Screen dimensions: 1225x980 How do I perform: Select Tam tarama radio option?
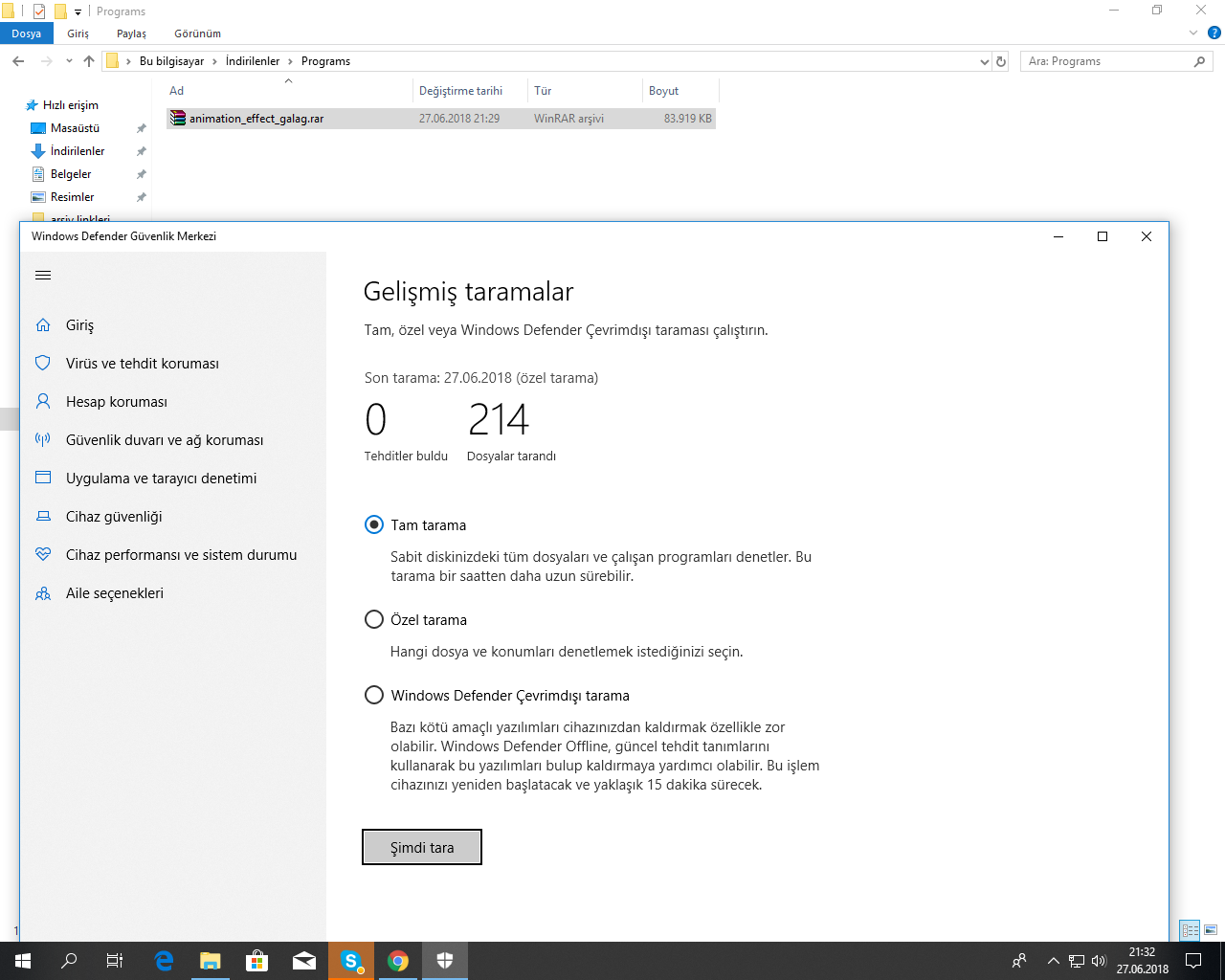pyautogui.click(x=374, y=524)
